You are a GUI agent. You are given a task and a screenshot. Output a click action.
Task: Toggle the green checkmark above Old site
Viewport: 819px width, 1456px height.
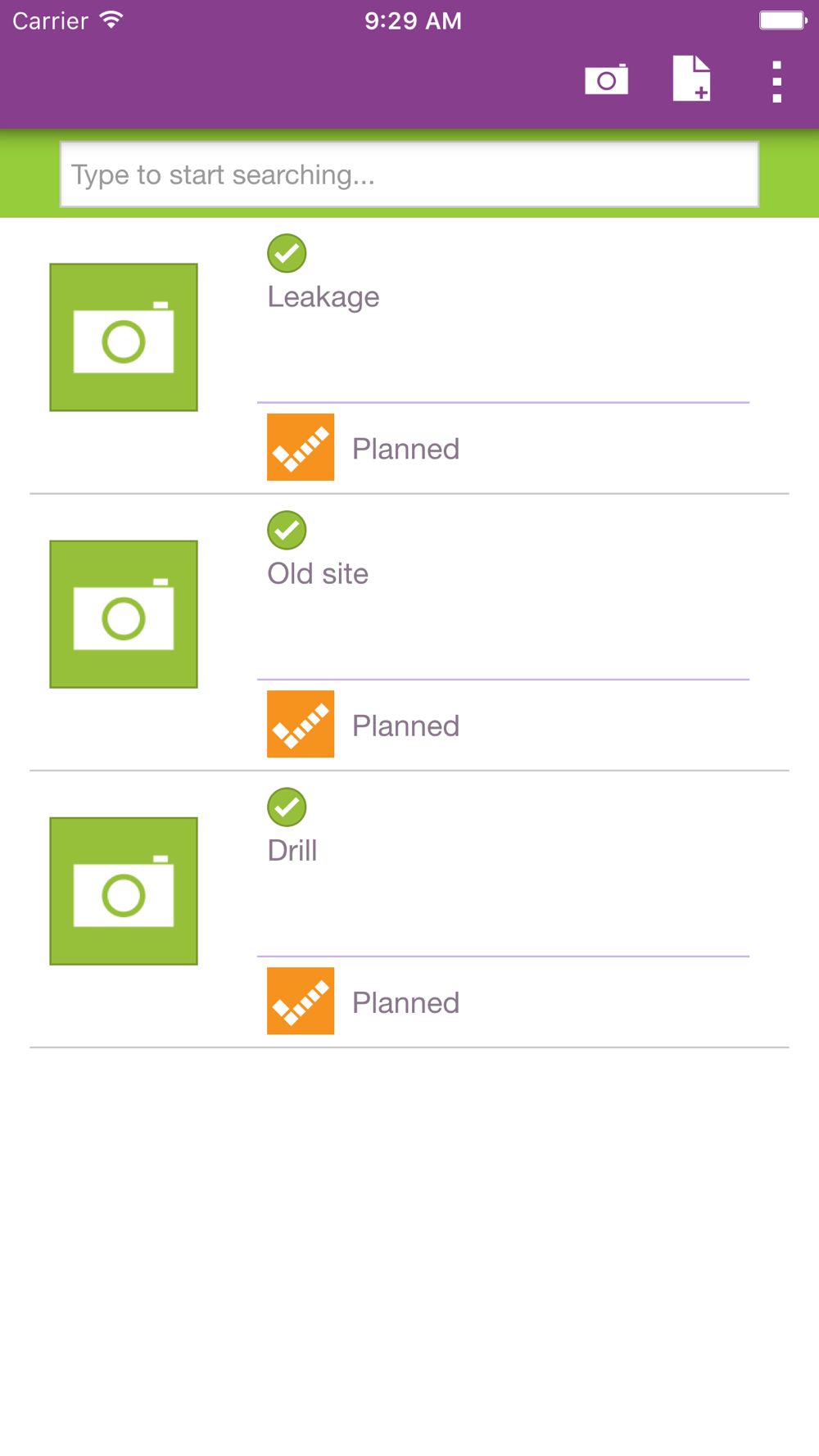point(287,530)
